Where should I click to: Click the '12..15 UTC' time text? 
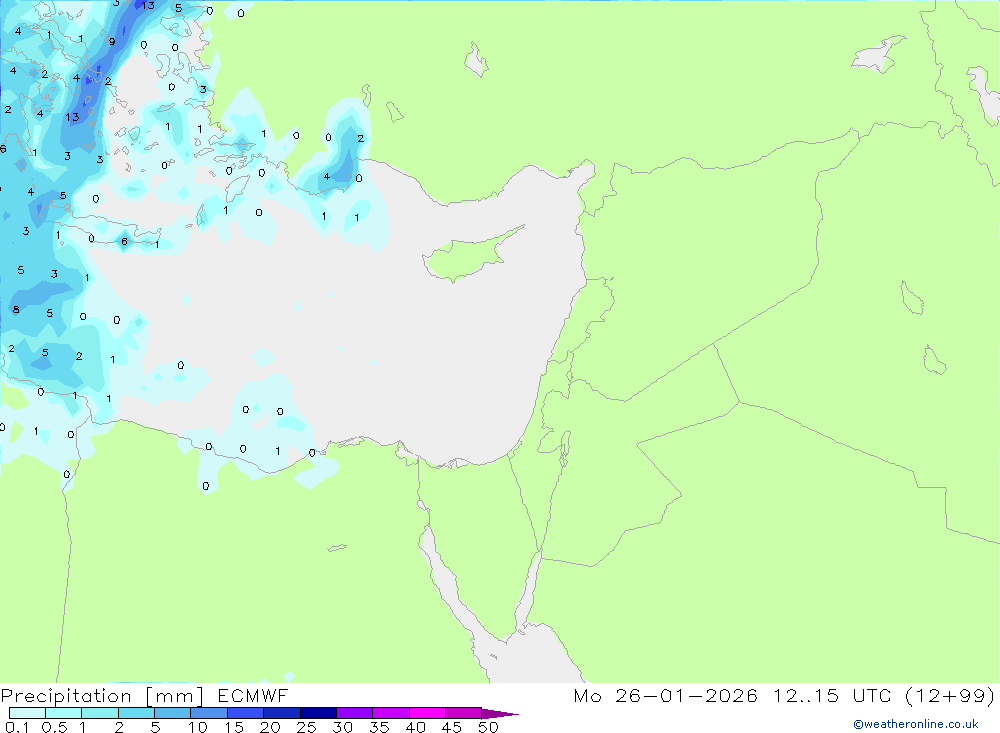(832, 696)
